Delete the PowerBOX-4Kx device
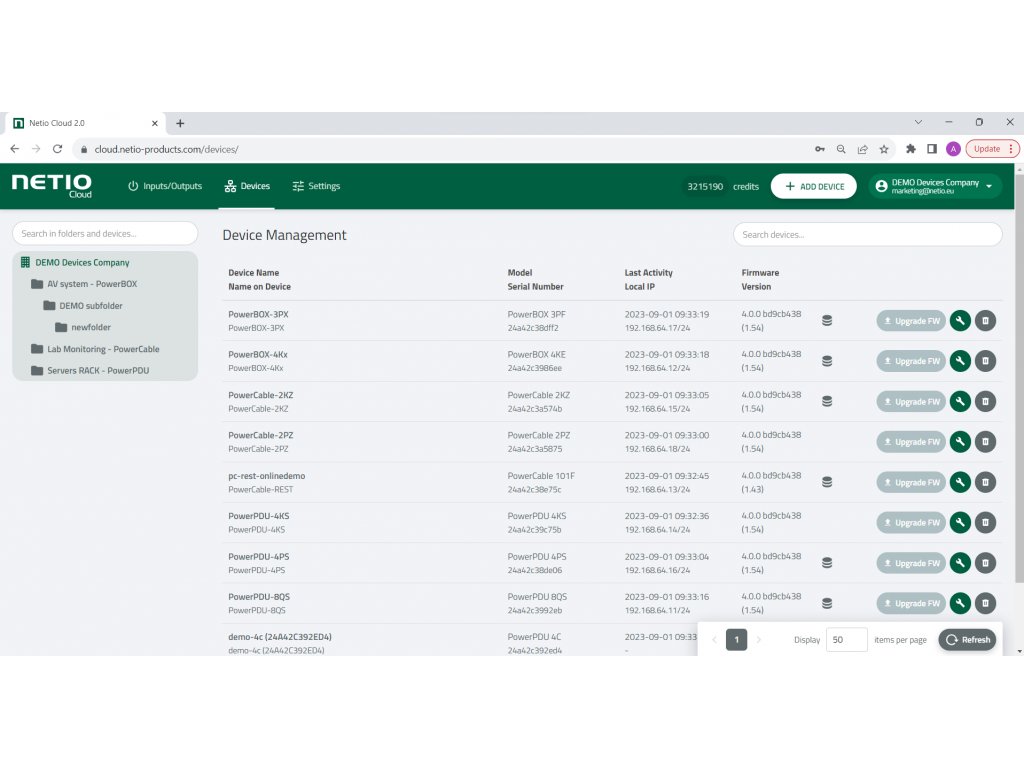1024x768 pixels. coord(985,361)
